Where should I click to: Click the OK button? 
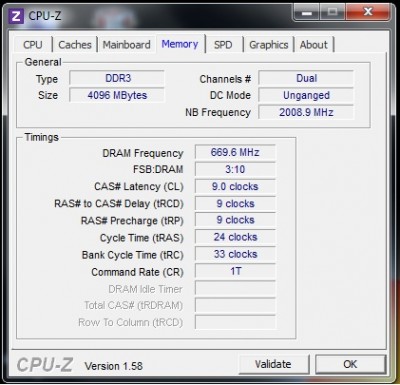pos(350,364)
